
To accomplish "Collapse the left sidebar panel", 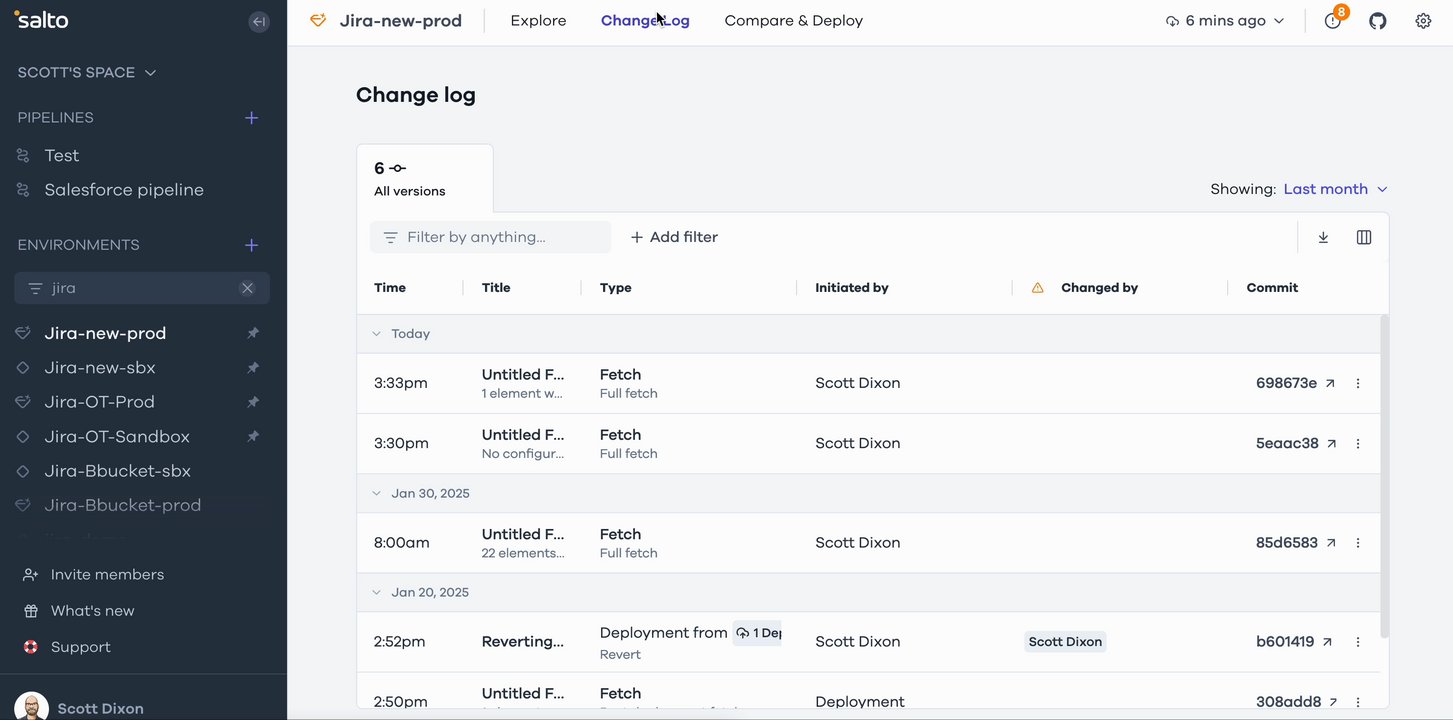I will tap(259, 21).
